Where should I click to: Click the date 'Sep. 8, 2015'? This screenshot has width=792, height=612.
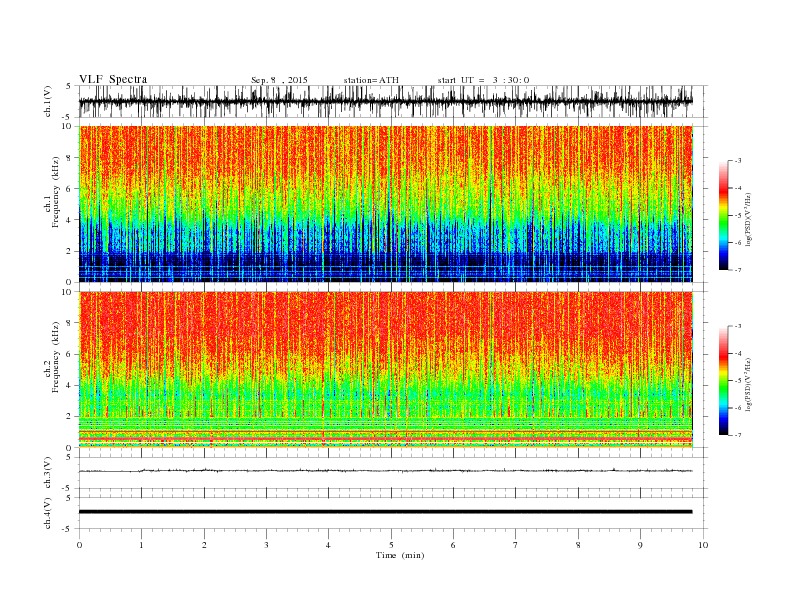pyautogui.click(x=279, y=80)
